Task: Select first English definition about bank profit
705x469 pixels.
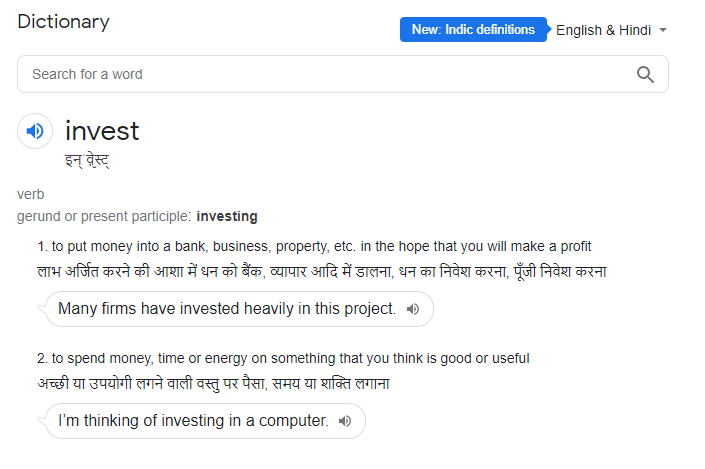Action: click(x=314, y=246)
